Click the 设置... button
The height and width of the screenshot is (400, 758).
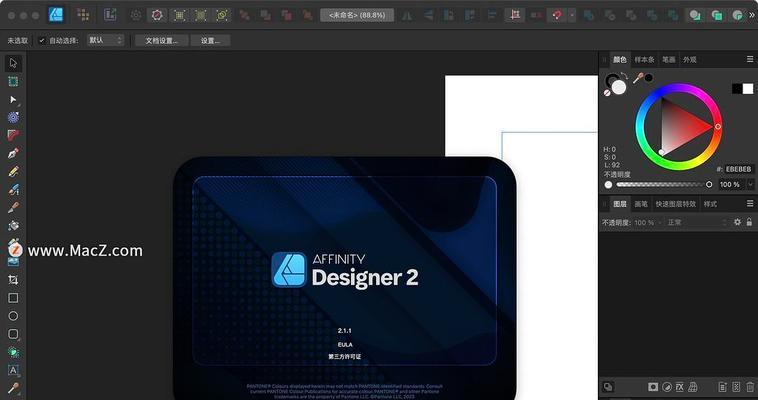(x=210, y=41)
